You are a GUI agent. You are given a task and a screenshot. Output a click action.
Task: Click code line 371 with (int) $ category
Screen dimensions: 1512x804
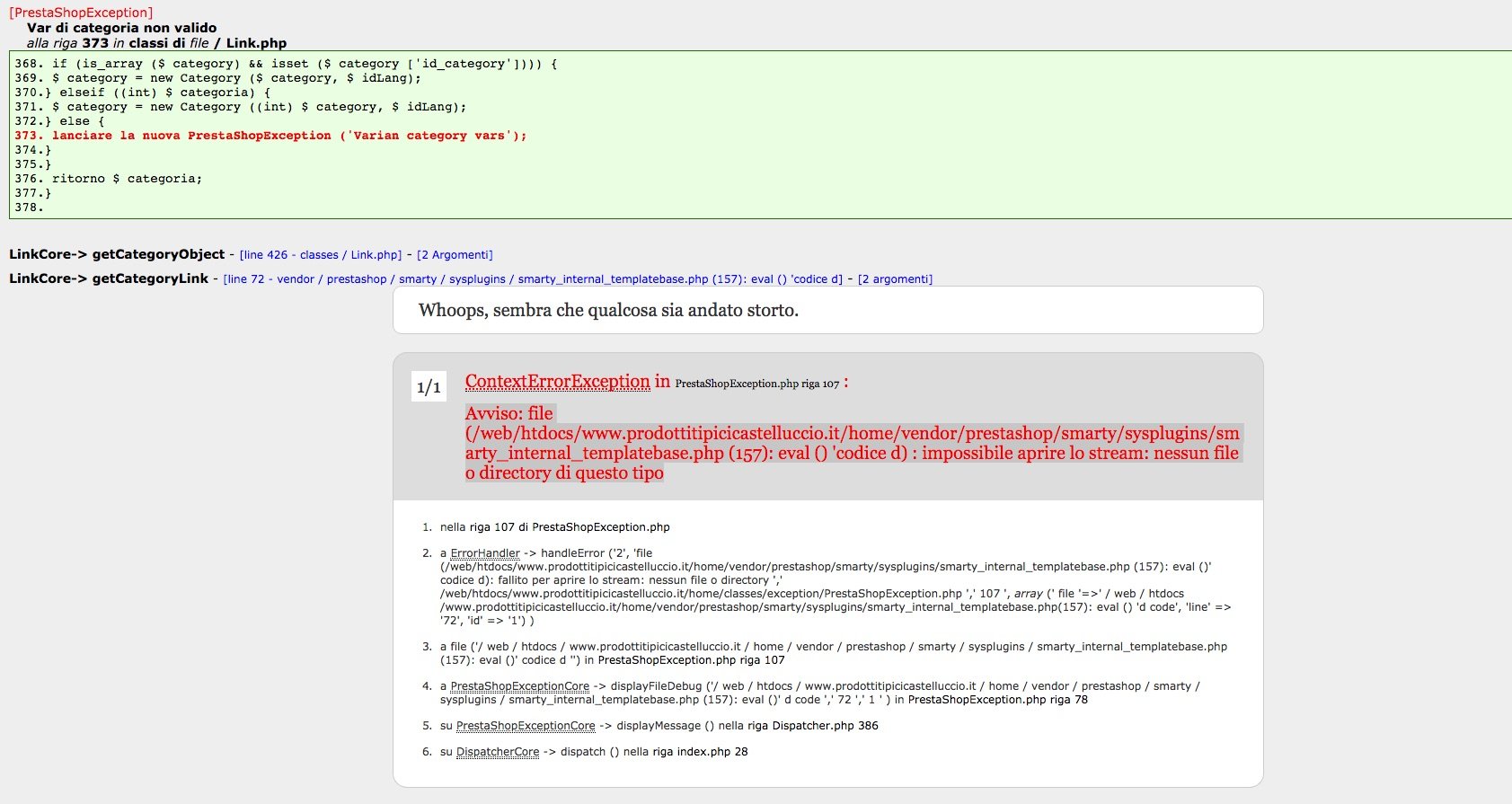240,107
